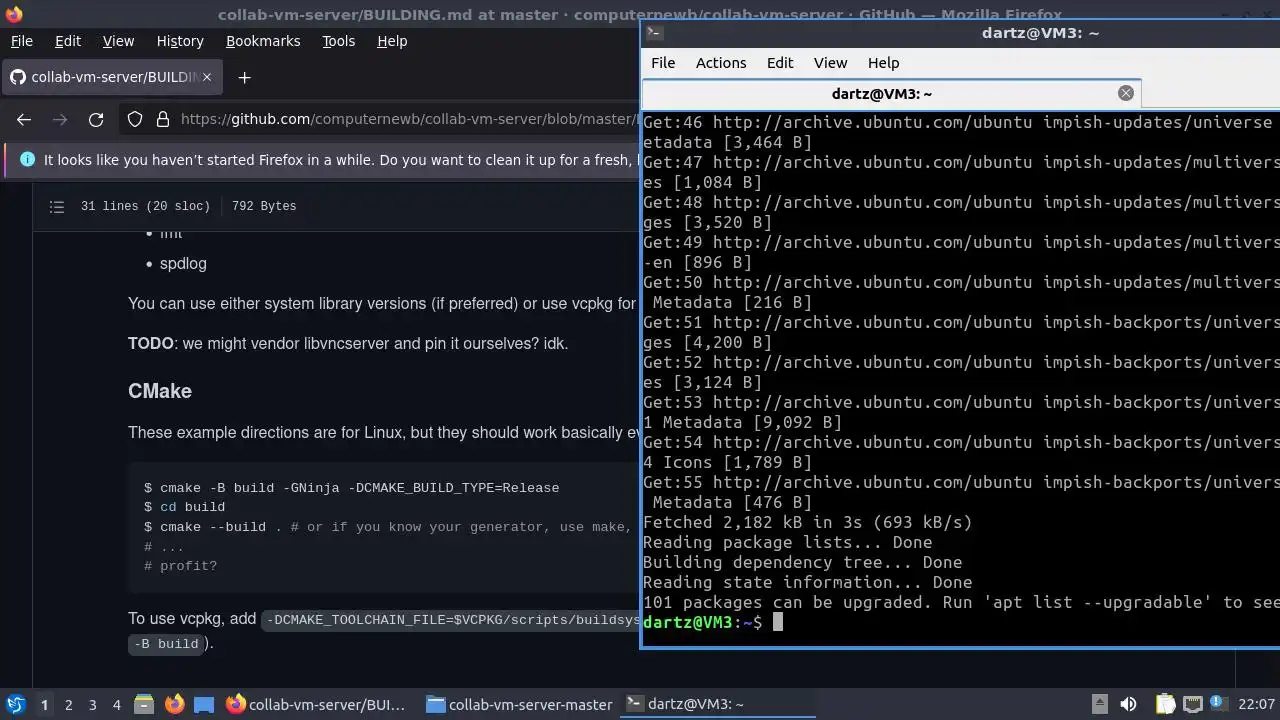
Task: Switch to workspace 4
Action: (116, 704)
